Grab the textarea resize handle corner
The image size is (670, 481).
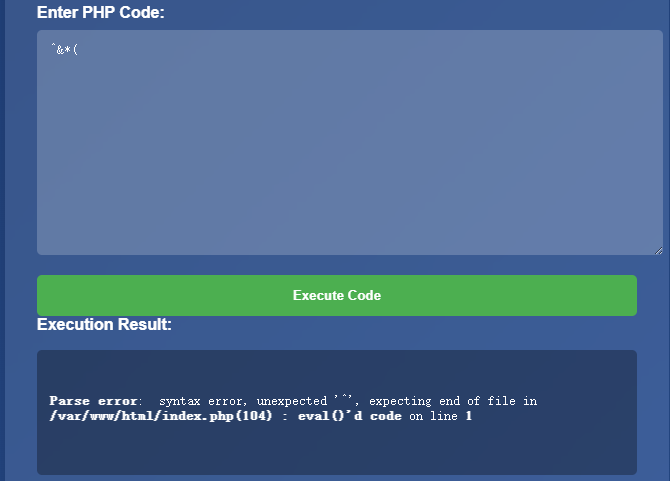point(657,249)
